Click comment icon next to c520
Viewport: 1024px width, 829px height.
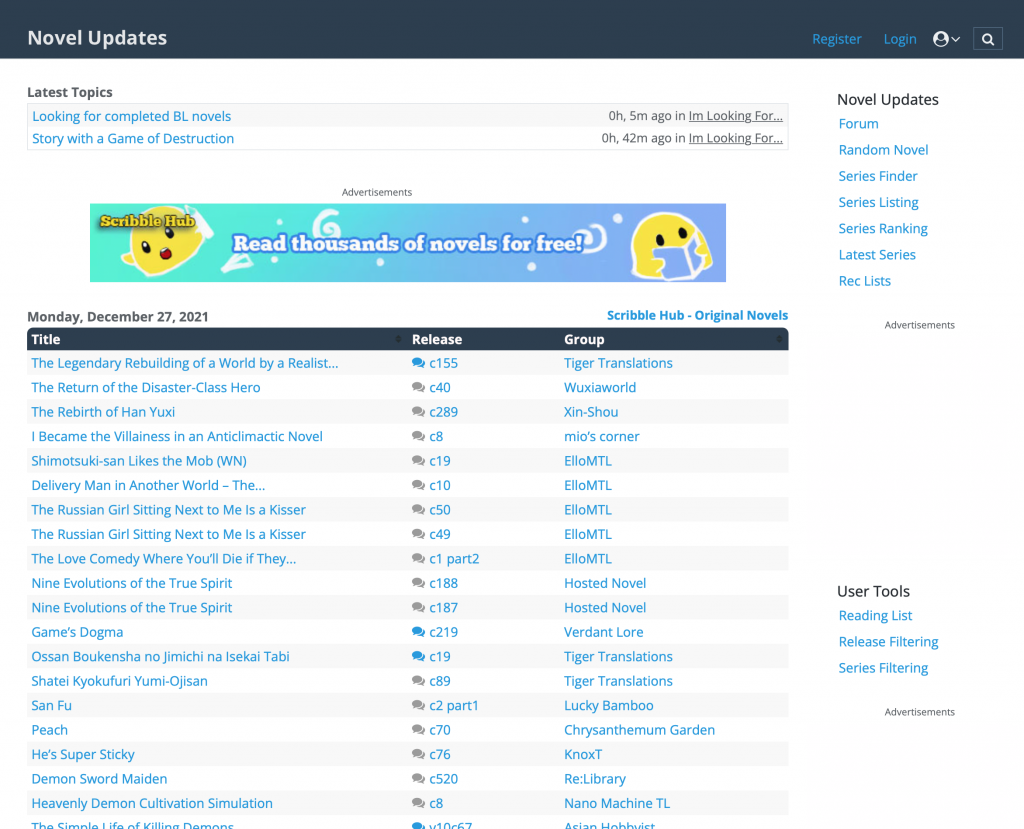tap(418, 779)
